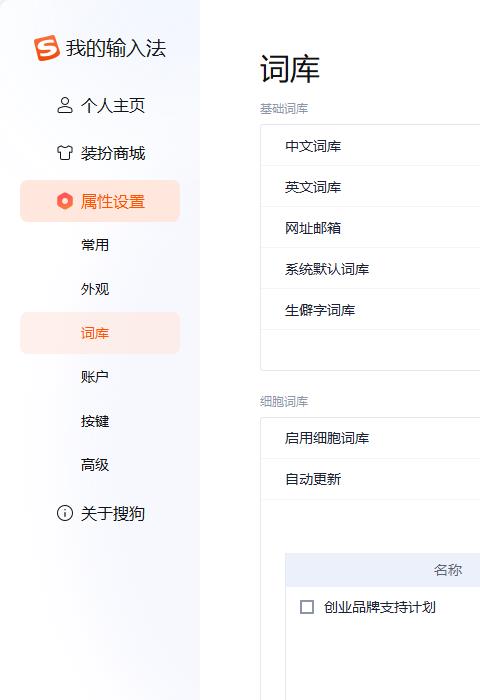The width and height of the screenshot is (480, 700).
Task: Click the 中文词库 row
Action: click(x=370, y=146)
